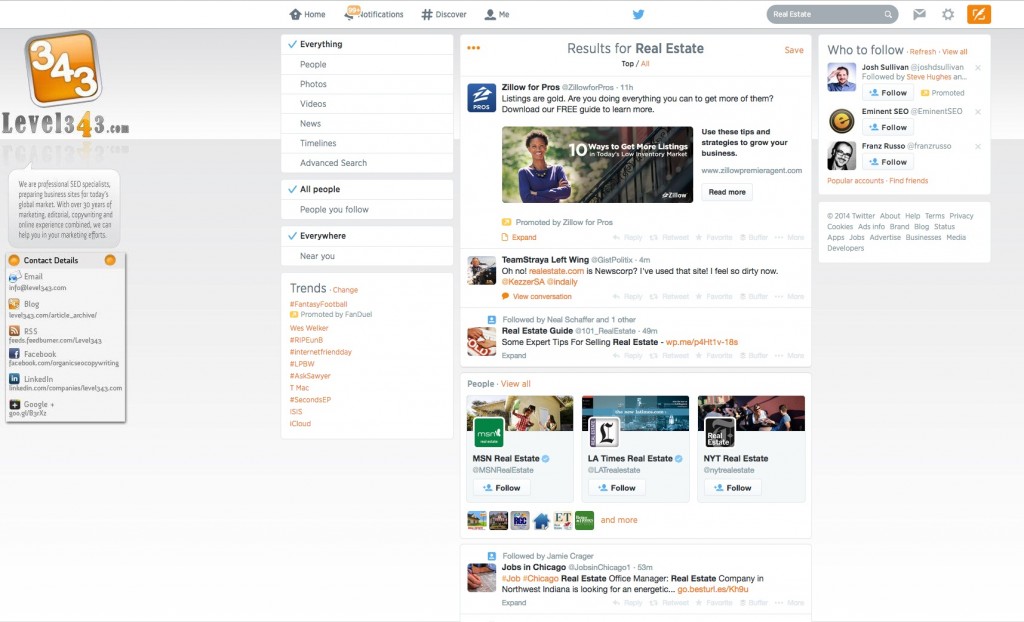Dismiss Eminent SEO suggestion
The height and width of the screenshot is (622, 1024).
click(978, 112)
